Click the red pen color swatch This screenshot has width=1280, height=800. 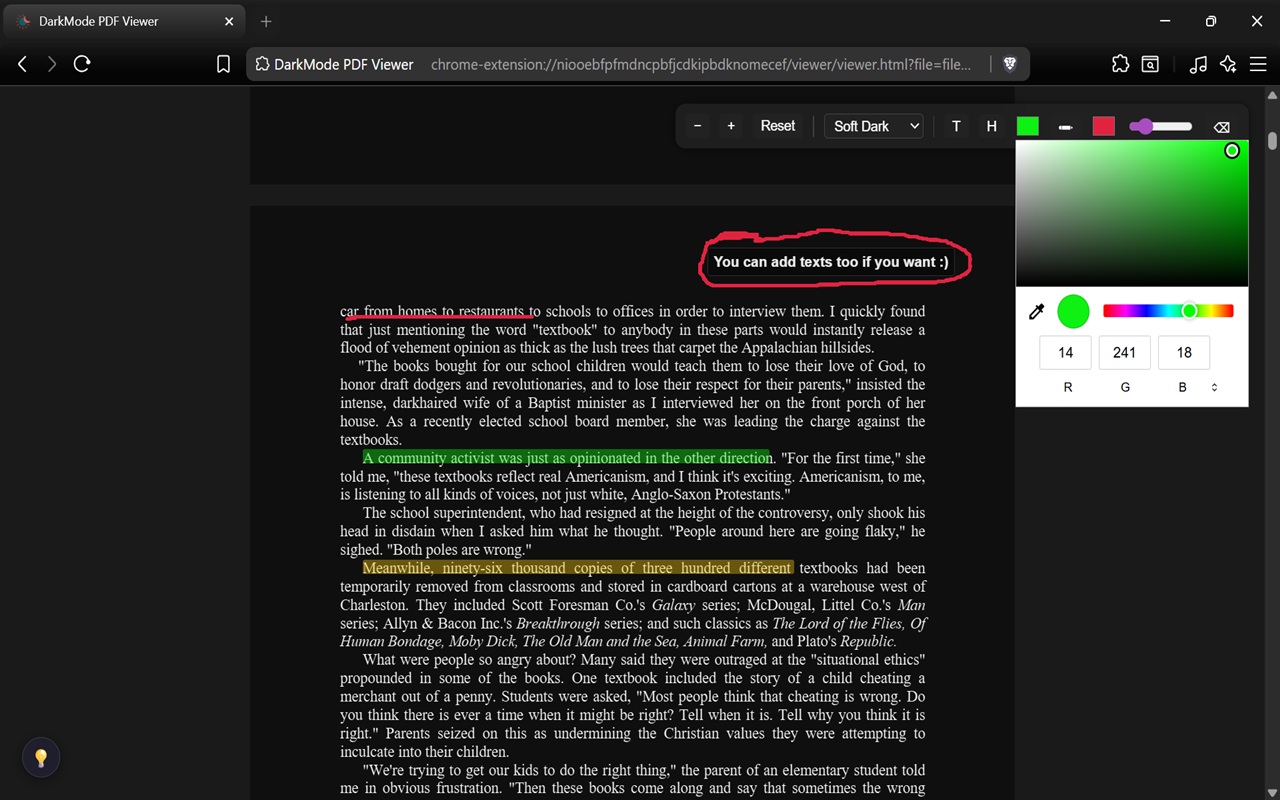(1103, 126)
